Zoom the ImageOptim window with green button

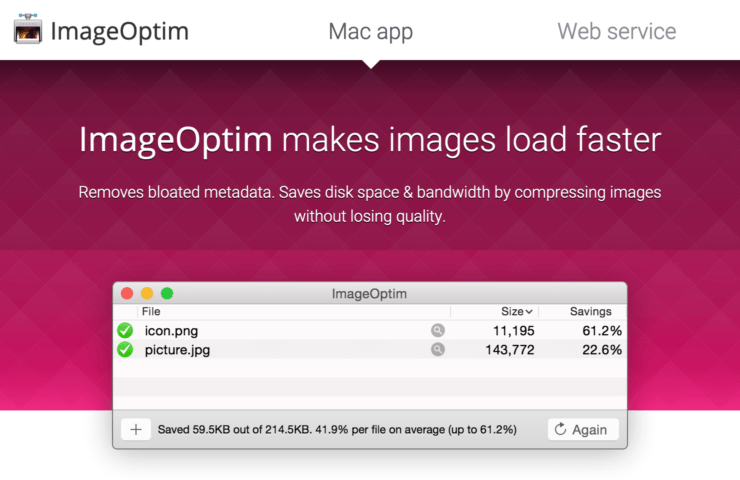pos(167,294)
